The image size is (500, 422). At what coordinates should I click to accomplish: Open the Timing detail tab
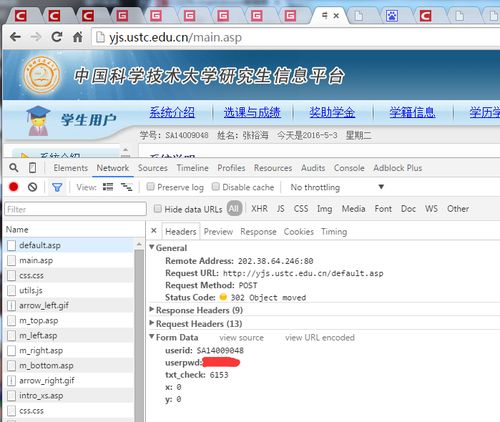click(x=334, y=232)
